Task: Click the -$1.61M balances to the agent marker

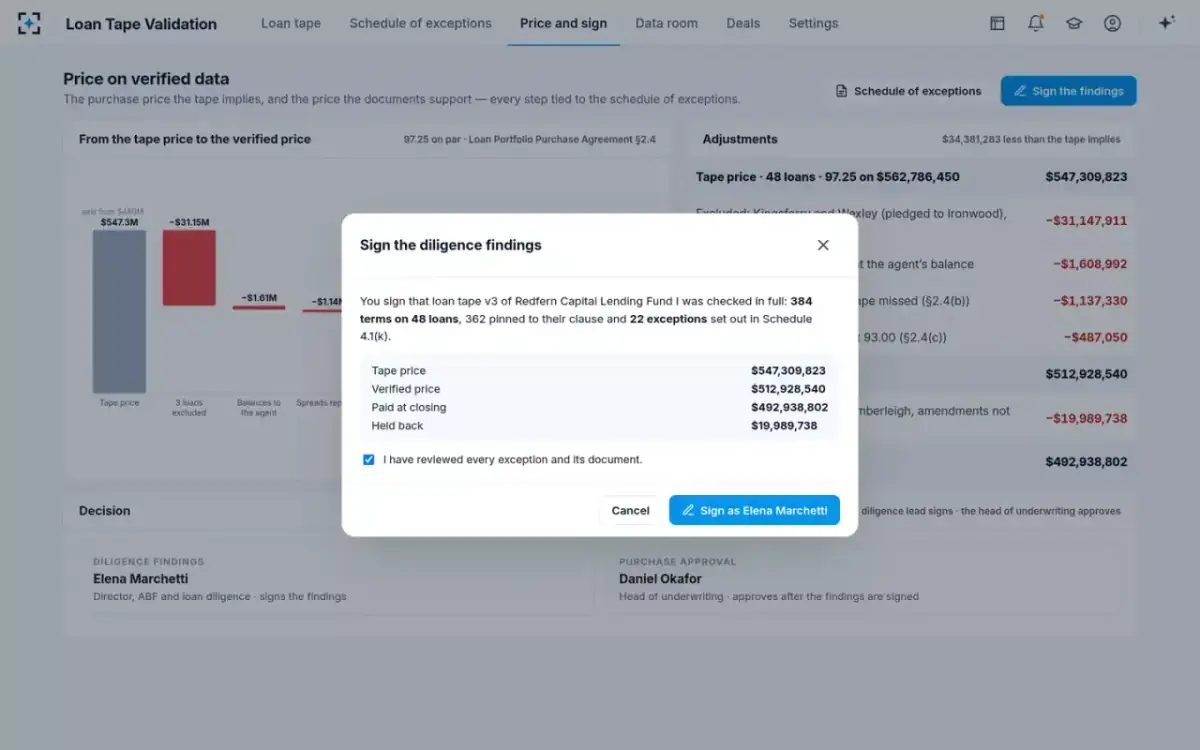Action: [259, 306]
